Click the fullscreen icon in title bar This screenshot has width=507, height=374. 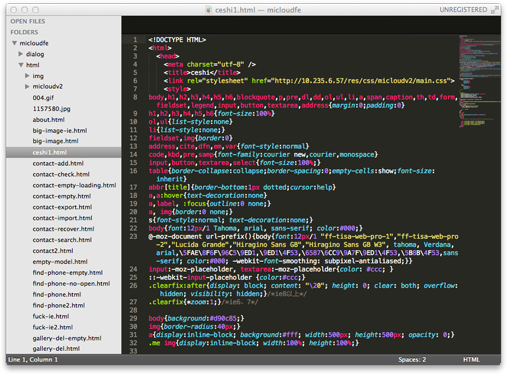(494, 10)
